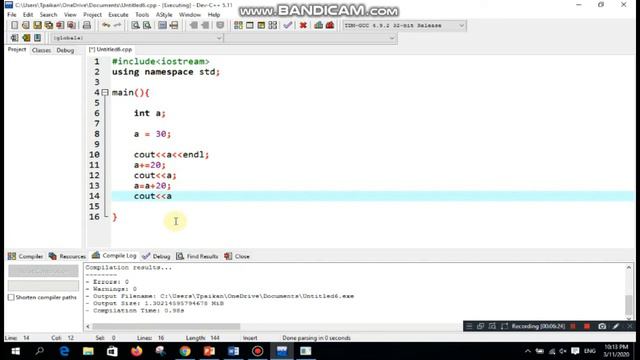
Task: Show hidden system tray icons
Action: 528,351
